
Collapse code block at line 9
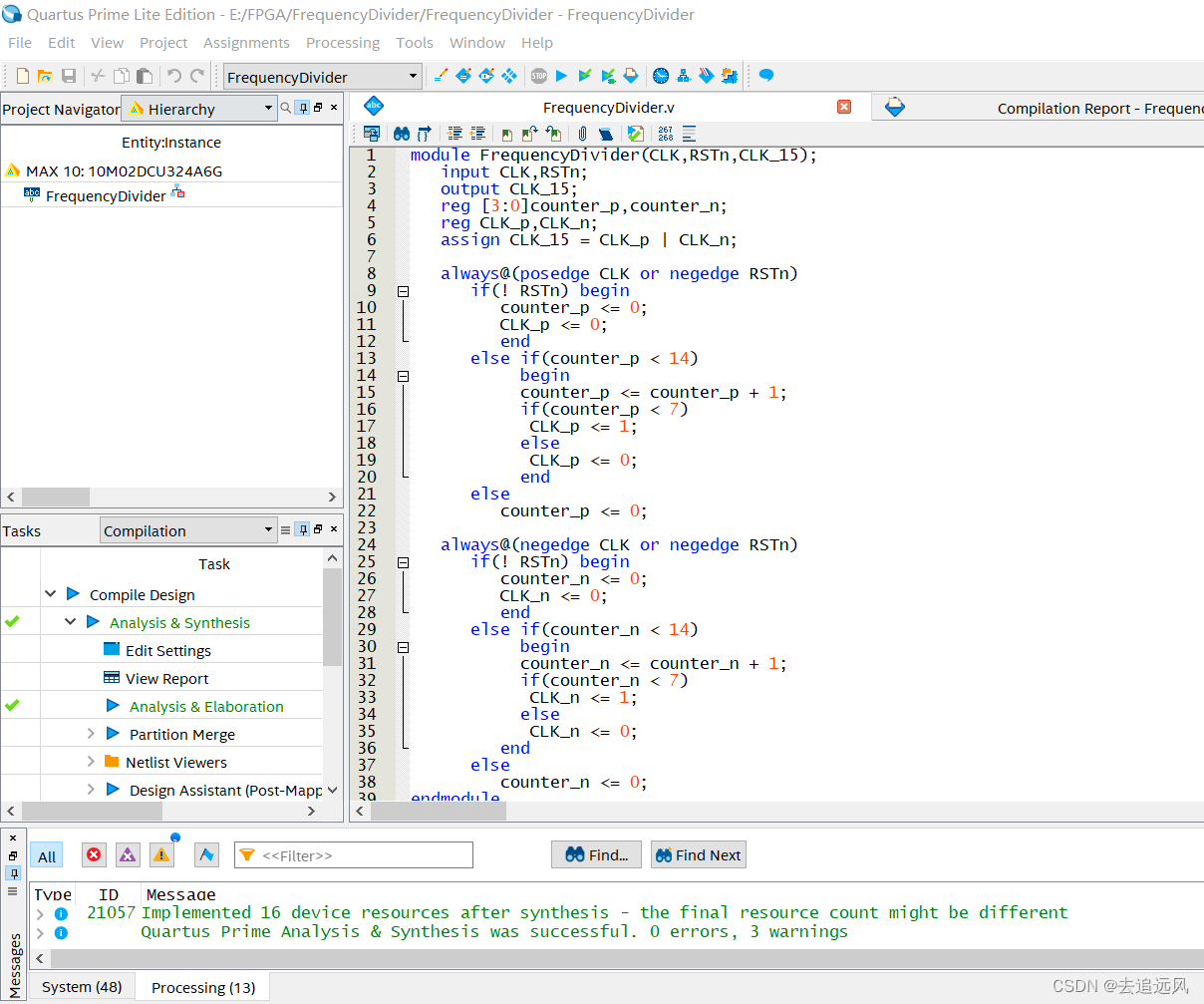click(x=403, y=291)
